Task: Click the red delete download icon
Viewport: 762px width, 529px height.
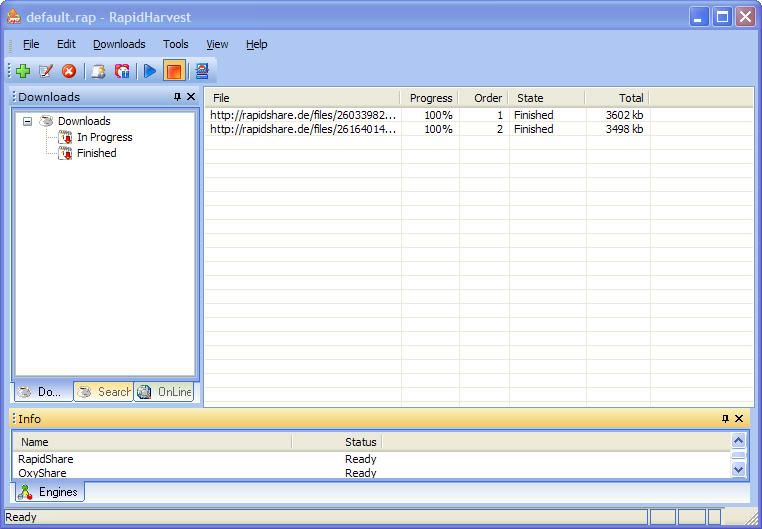Action: click(x=69, y=71)
